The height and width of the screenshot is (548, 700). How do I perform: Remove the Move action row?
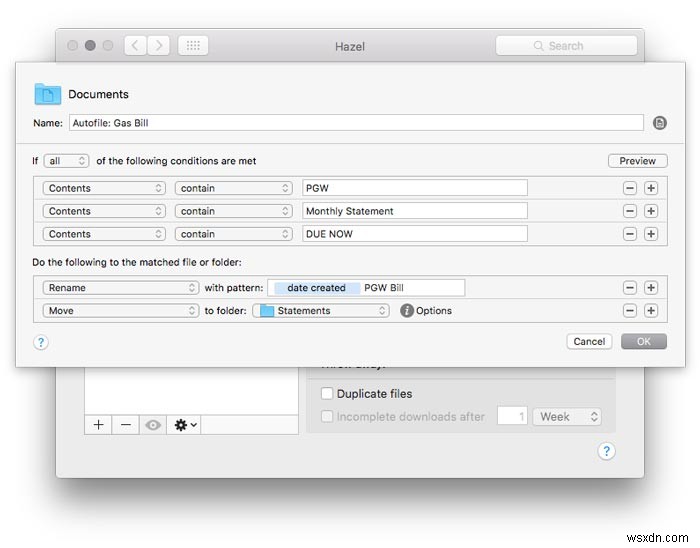(629, 311)
